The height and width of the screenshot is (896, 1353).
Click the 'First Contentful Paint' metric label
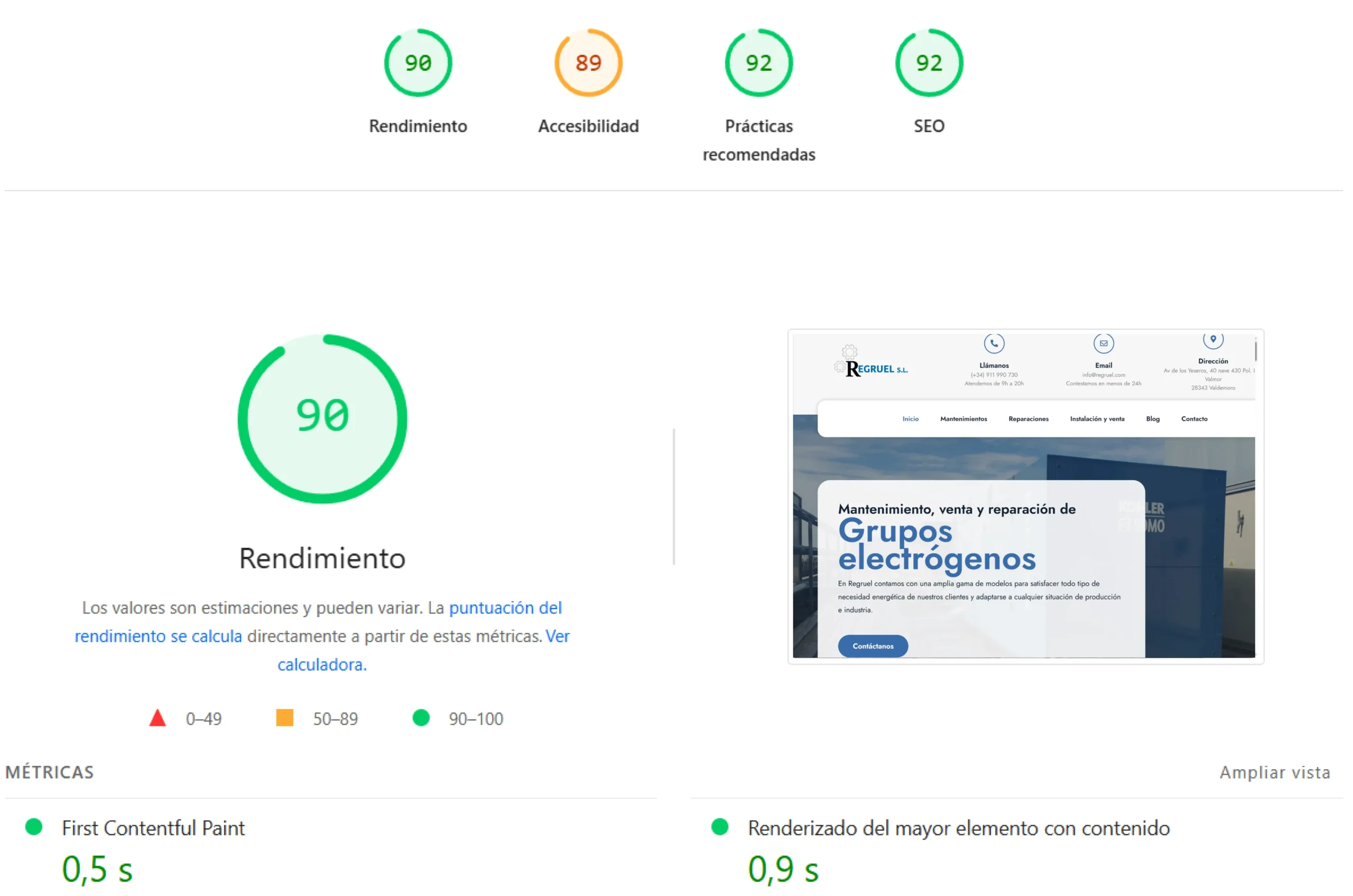point(153,828)
